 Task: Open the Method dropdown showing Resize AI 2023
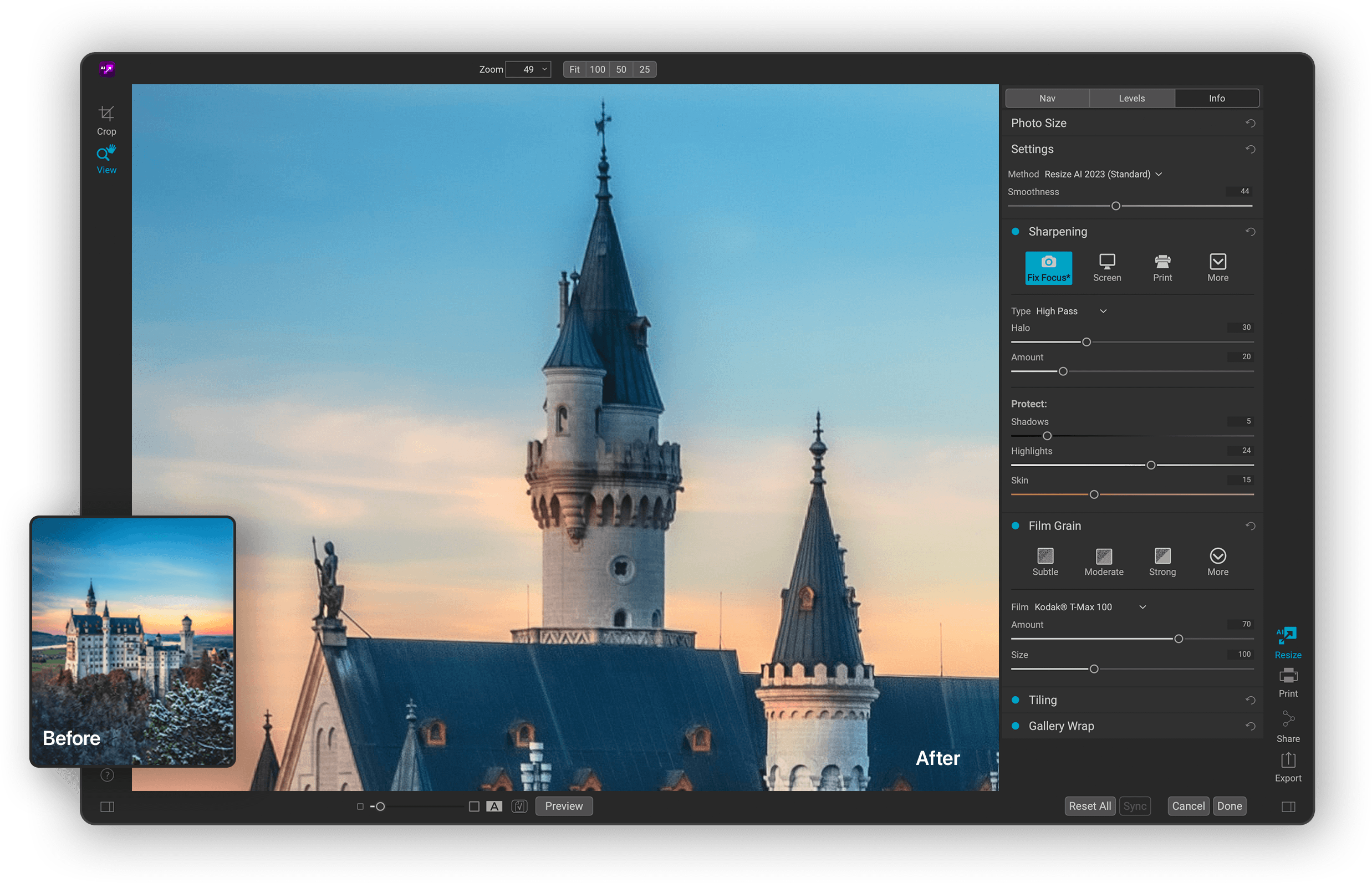[1102, 173]
